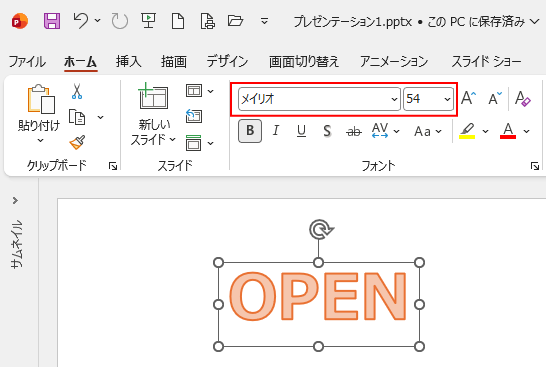Expand the font size 54 dropdown arrow
This screenshot has height=367, width=546.
point(447,99)
